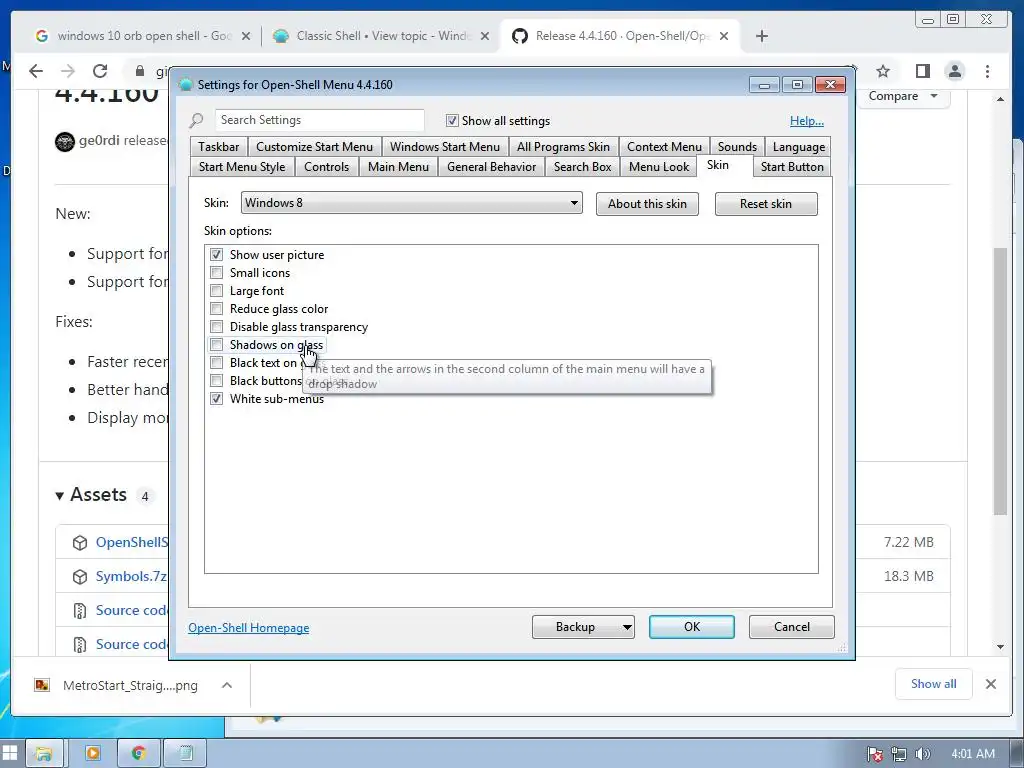Open a new Chrome tab with plus
The image size is (1024, 768).
(761, 36)
